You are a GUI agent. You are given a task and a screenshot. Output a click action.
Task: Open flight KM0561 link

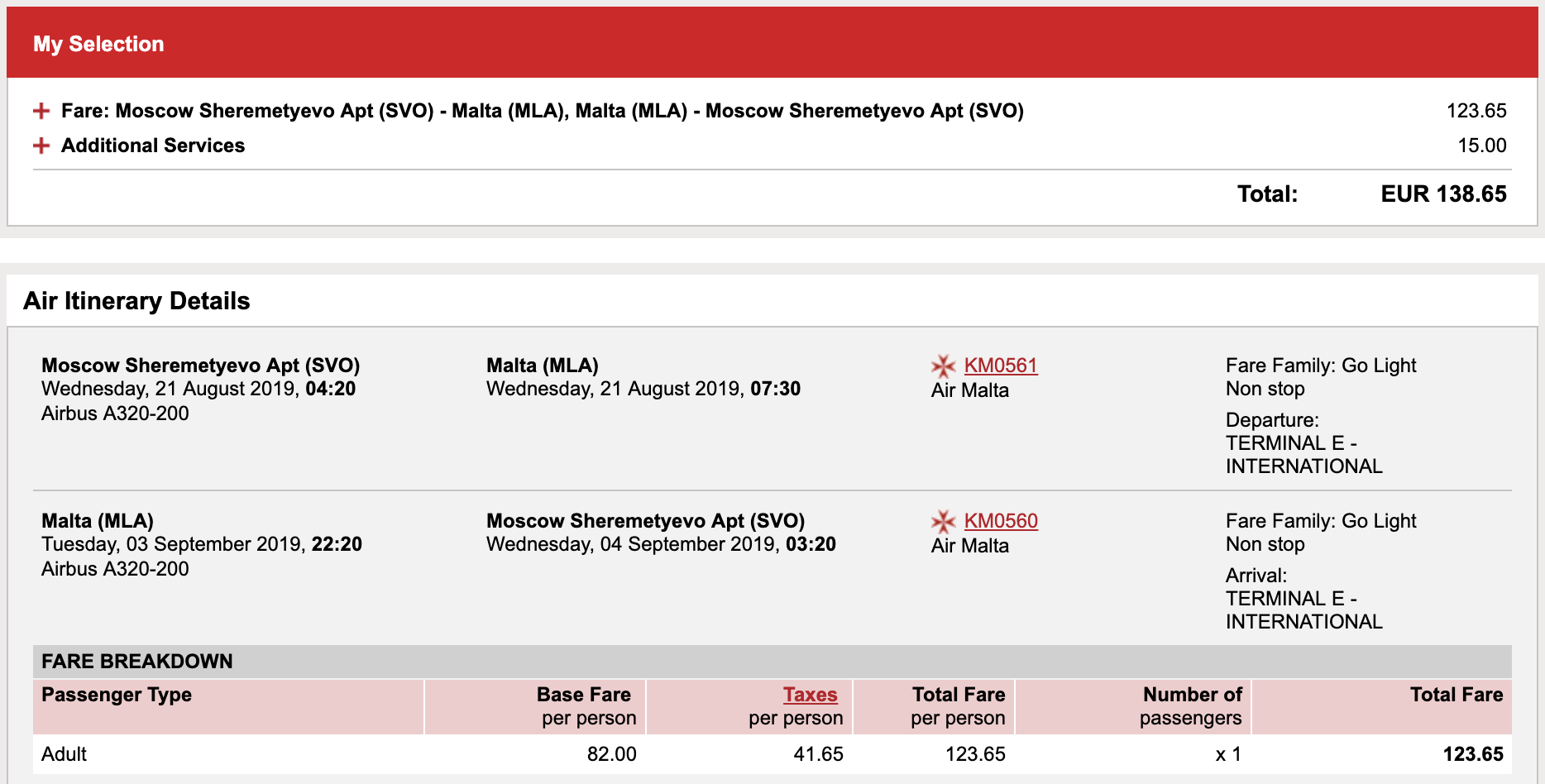pos(1001,366)
